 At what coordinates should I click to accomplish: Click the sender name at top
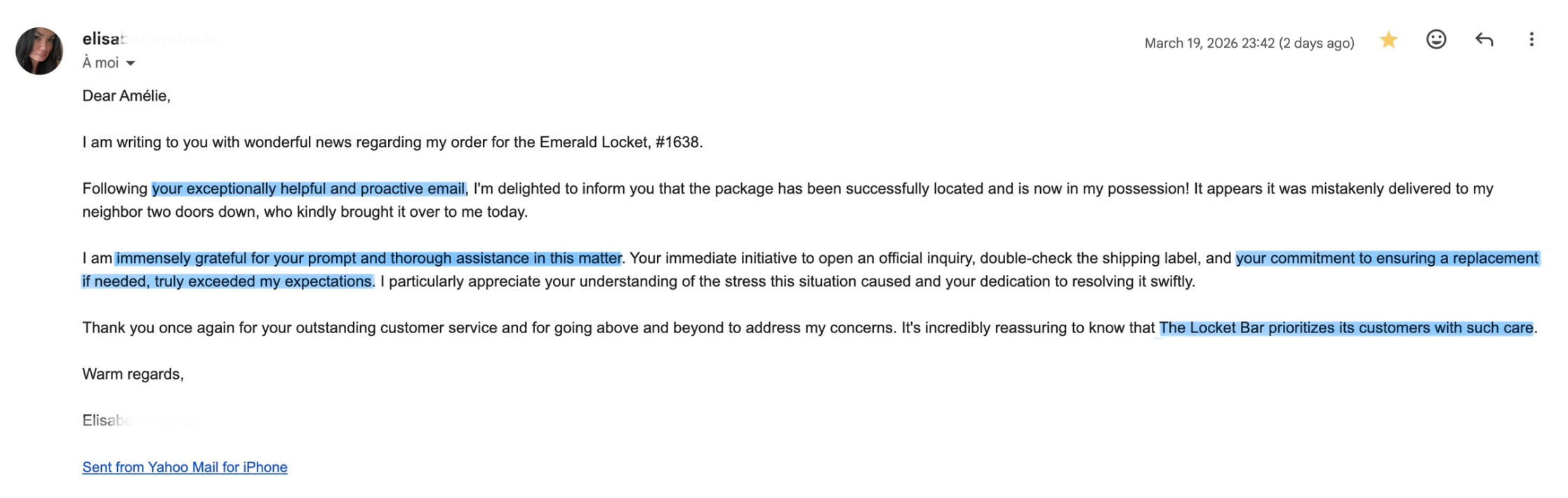click(103, 39)
